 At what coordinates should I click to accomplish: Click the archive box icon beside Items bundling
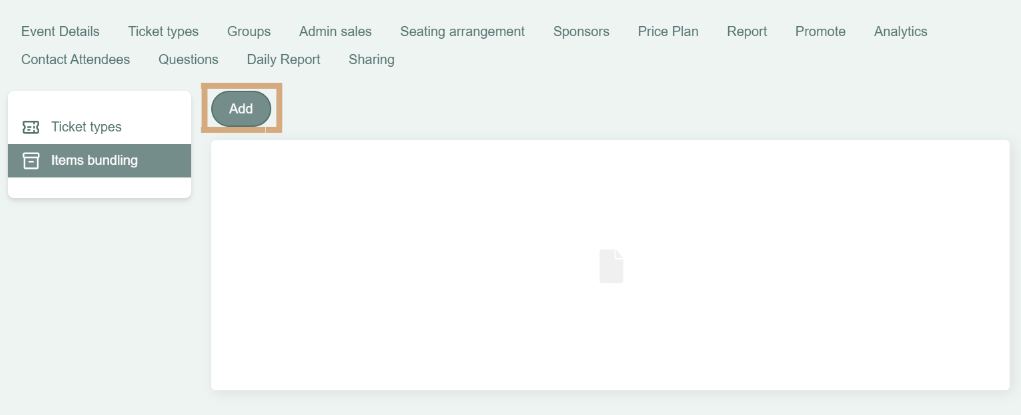[31, 160]
